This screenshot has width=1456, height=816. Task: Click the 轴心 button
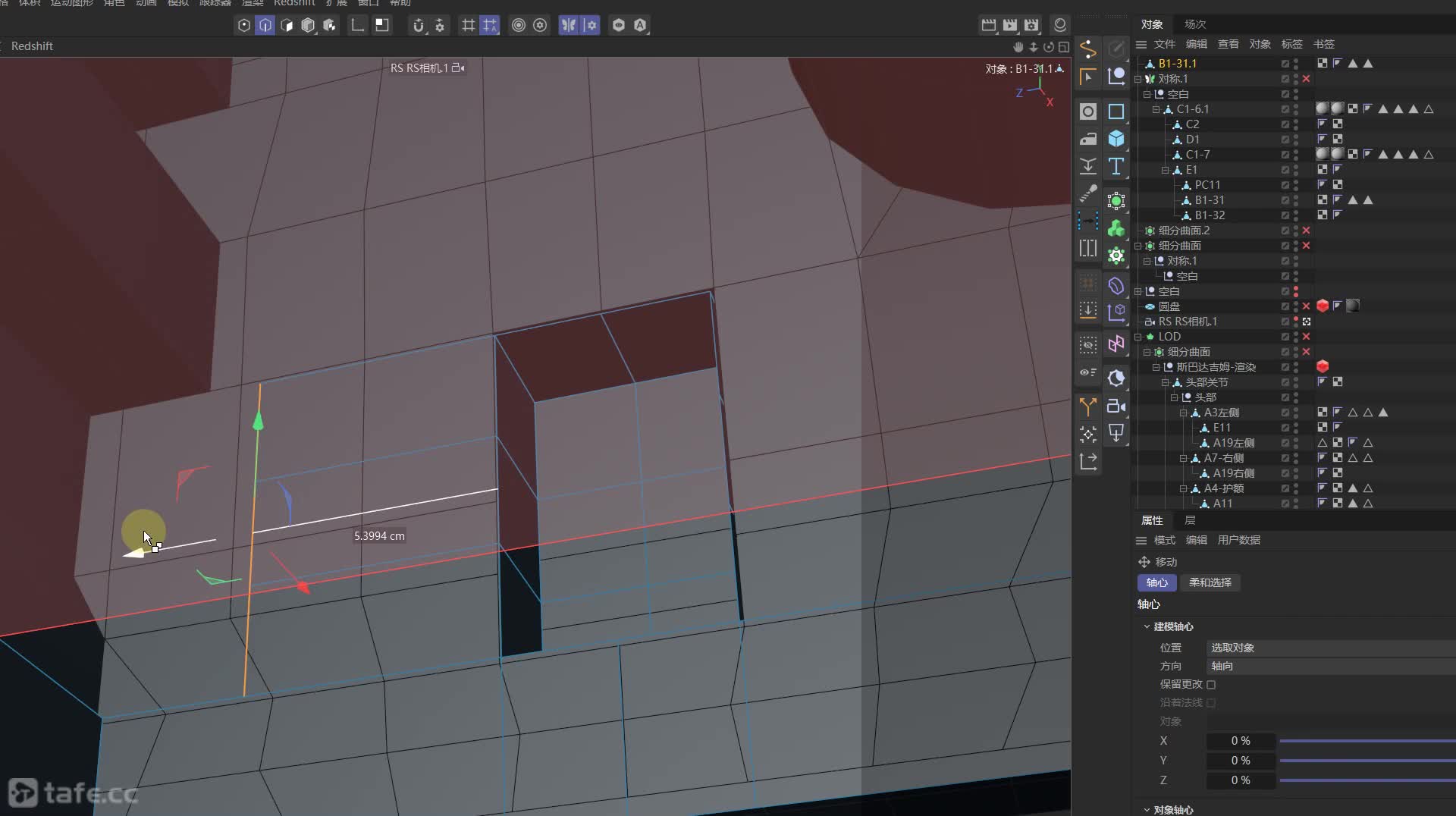click(x=1156, y=582)
